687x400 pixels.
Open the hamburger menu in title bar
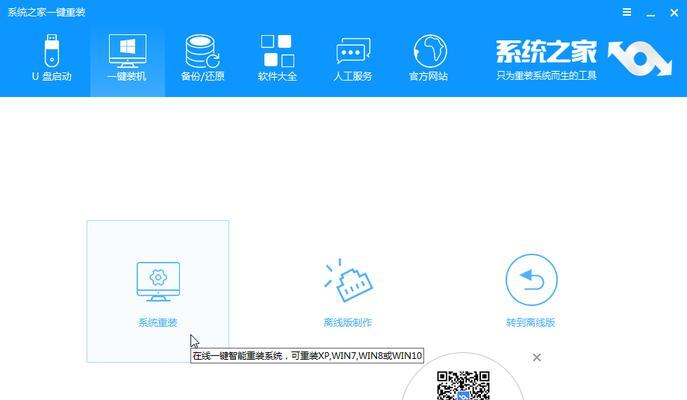coord(627,12)
